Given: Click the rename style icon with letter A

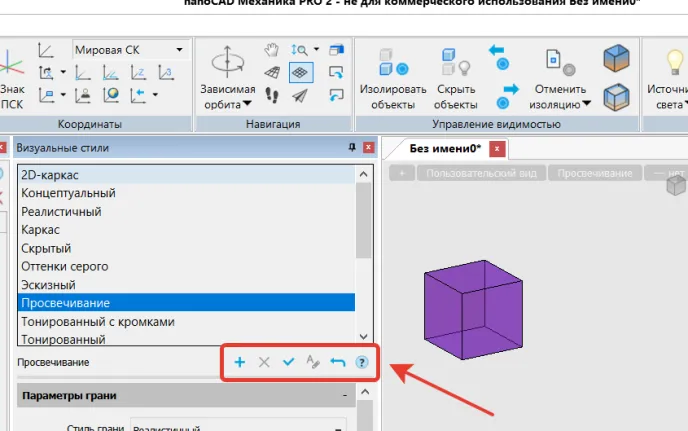Looking at the screenshot, I should [312, 362].
